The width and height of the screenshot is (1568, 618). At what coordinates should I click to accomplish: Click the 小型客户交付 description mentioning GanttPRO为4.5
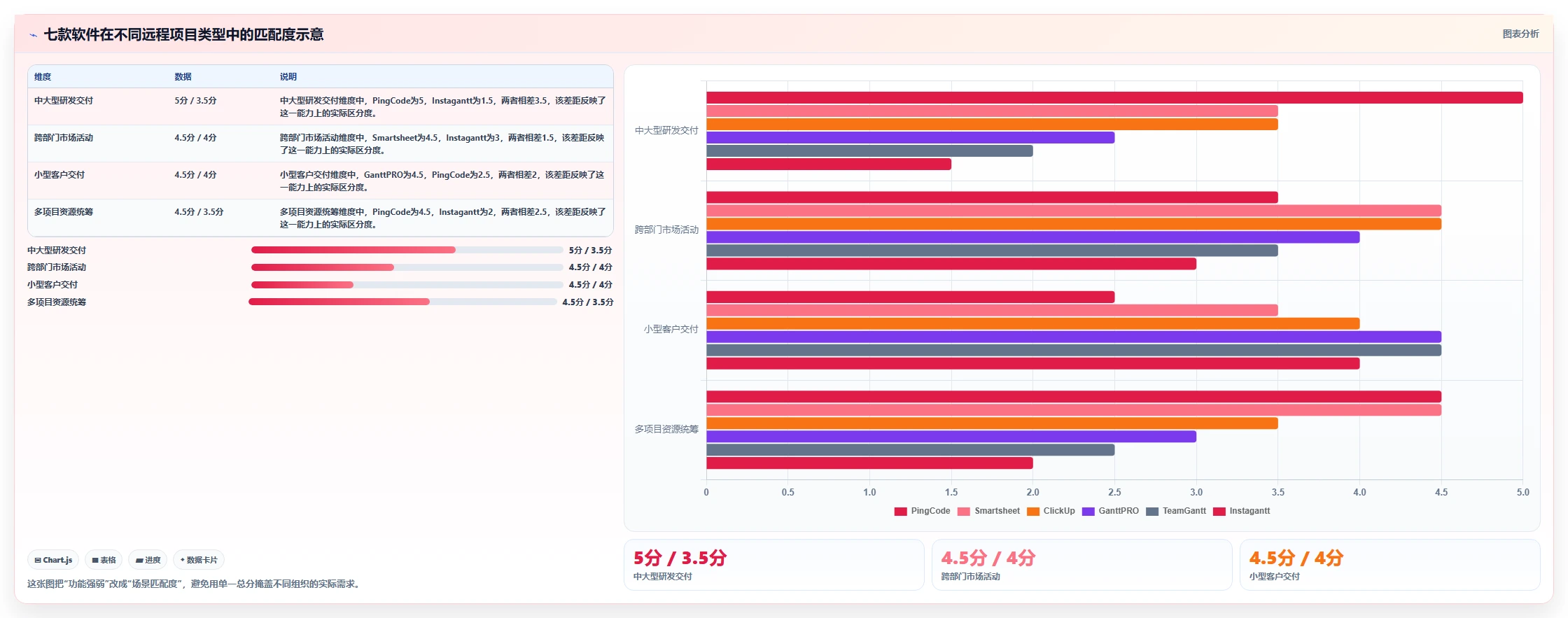point(442,181)
